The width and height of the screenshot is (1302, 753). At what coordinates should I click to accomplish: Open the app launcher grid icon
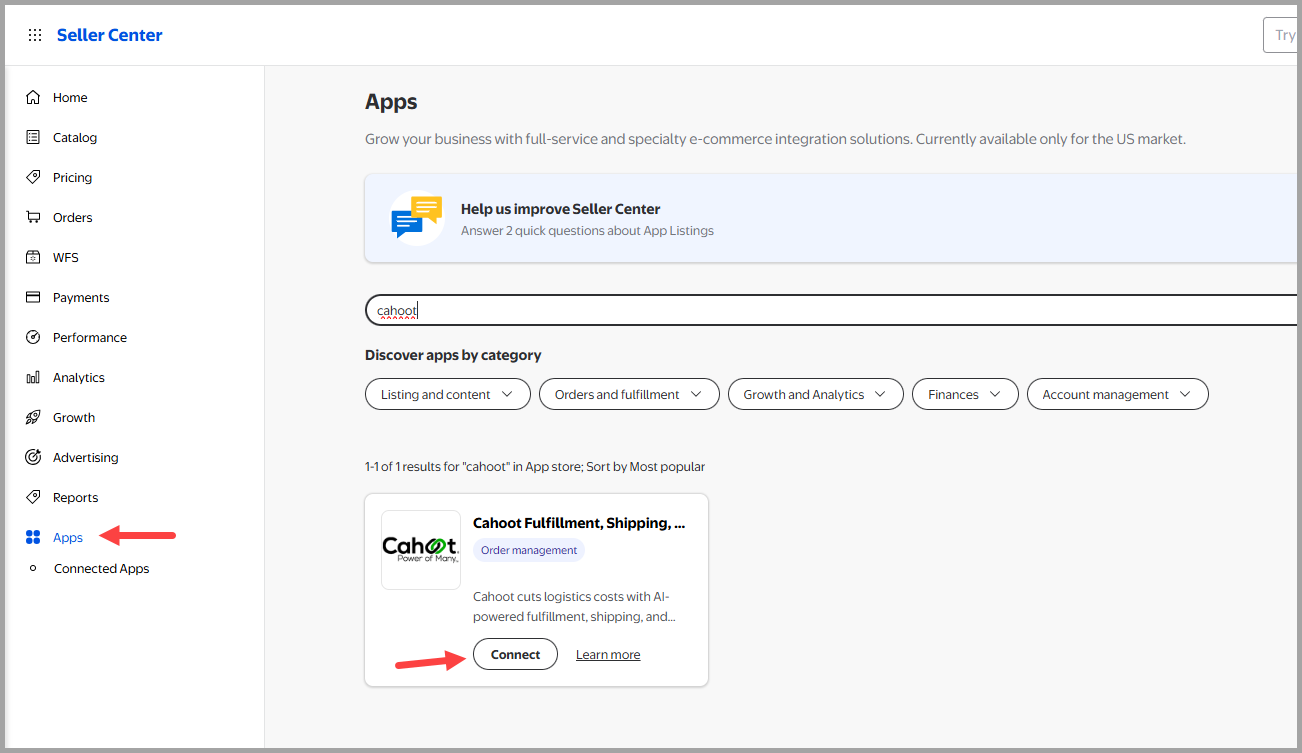35,35
